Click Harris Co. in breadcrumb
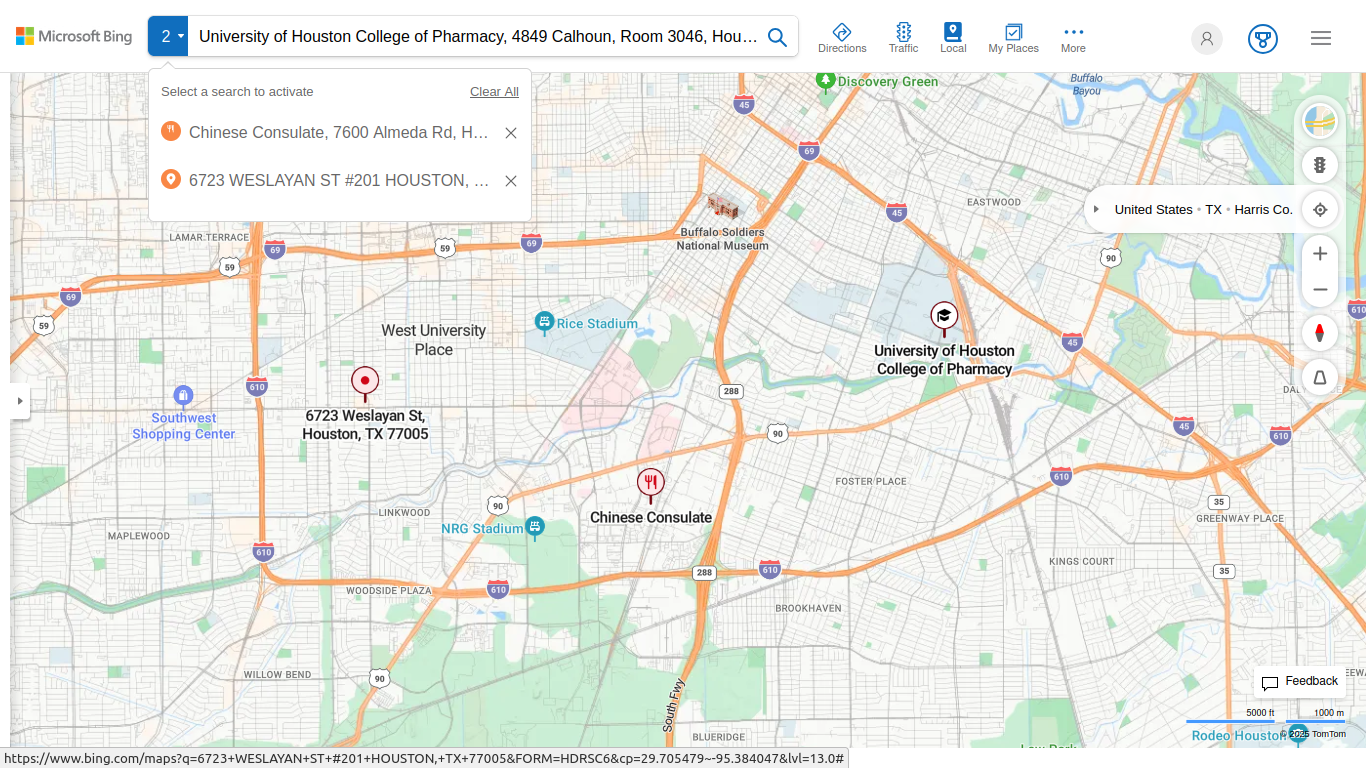This screenshot has width=1366, height=768. click(x=1263, y=210)
